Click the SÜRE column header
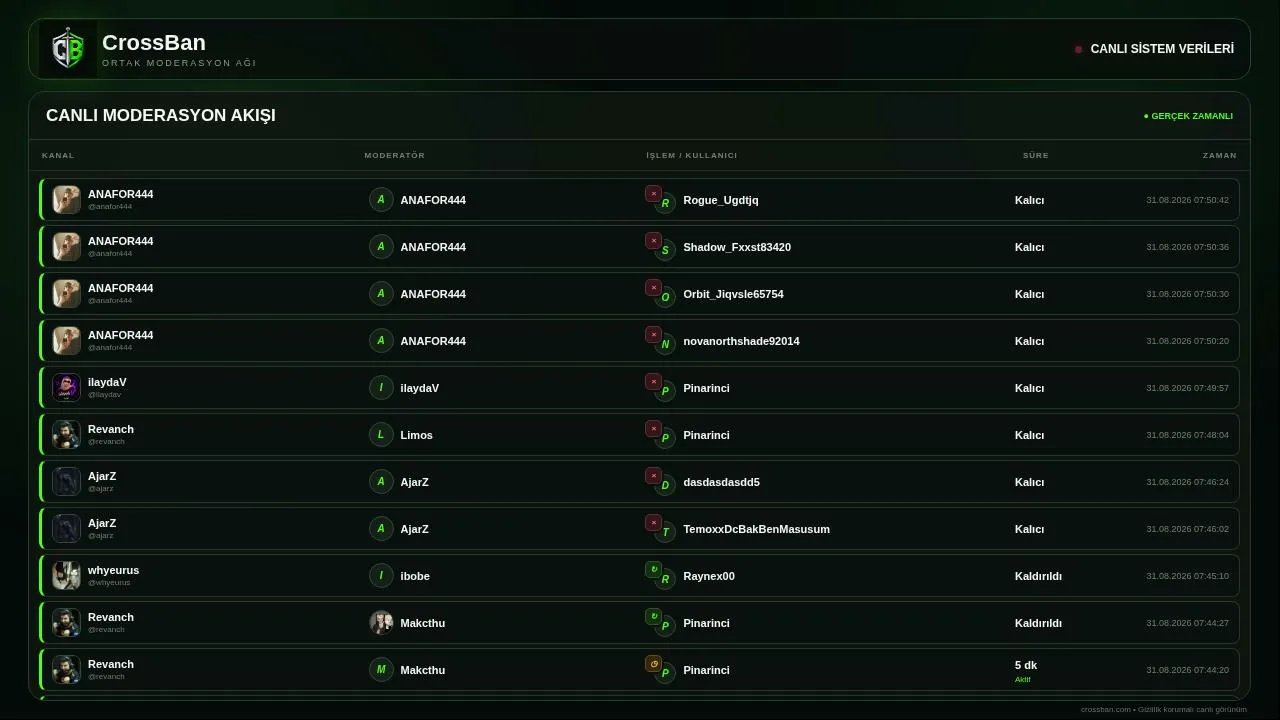The image size is (1280, 720). pyautogui.click(x=1035, y=155)
